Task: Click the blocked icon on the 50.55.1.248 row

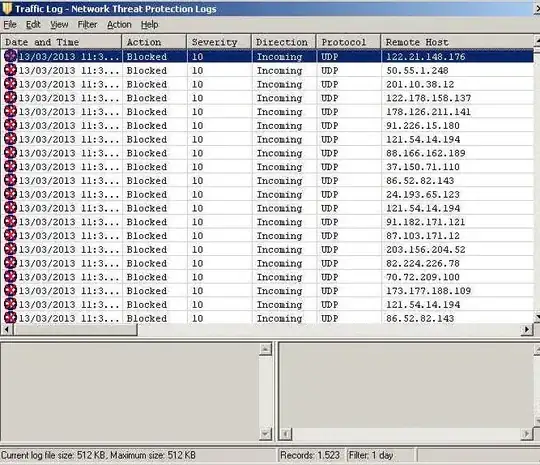Action: [10, 70]
